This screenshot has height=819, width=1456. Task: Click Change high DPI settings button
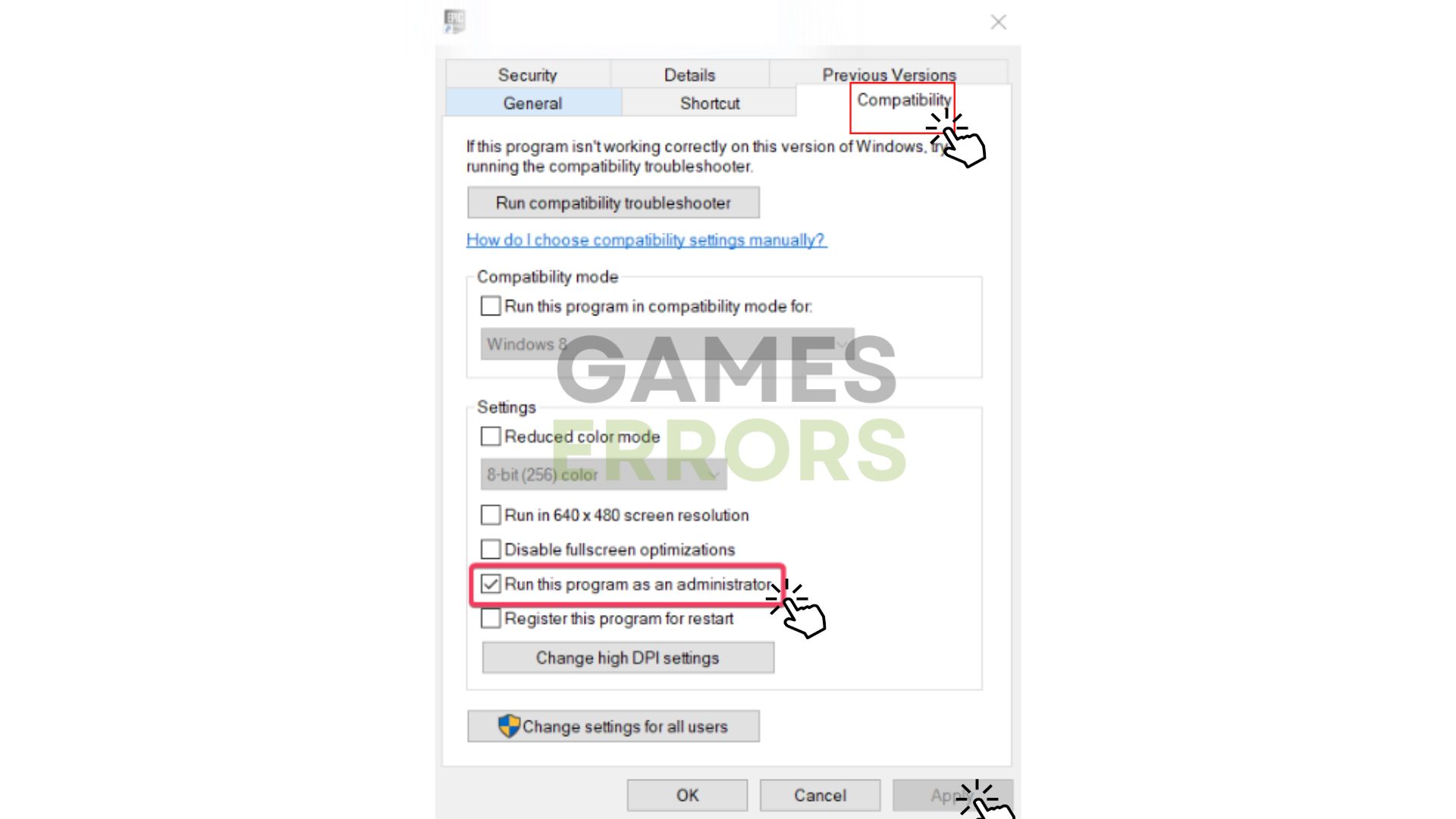628,658
